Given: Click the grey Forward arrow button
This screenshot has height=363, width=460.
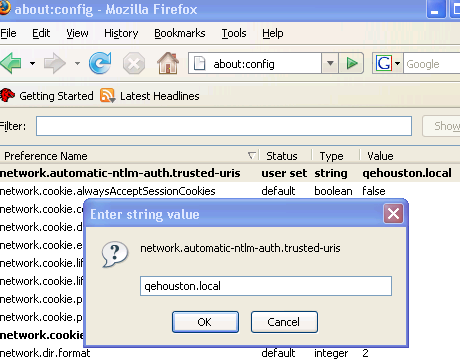Looking at the screenshot, I should tap(54, 63).
